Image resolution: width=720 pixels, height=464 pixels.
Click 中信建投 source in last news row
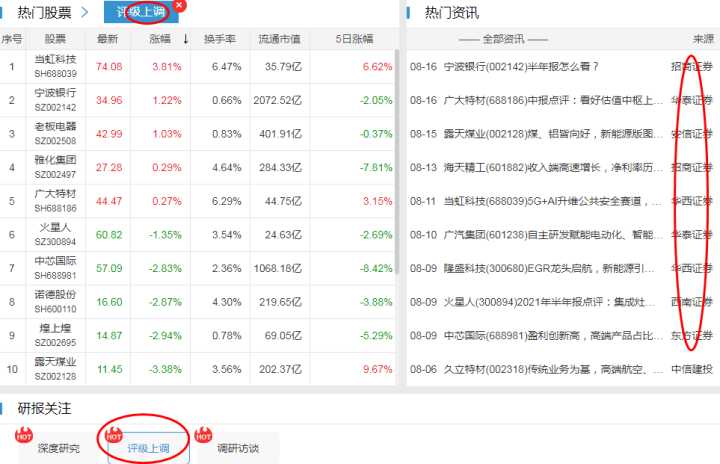click(692, 369)
